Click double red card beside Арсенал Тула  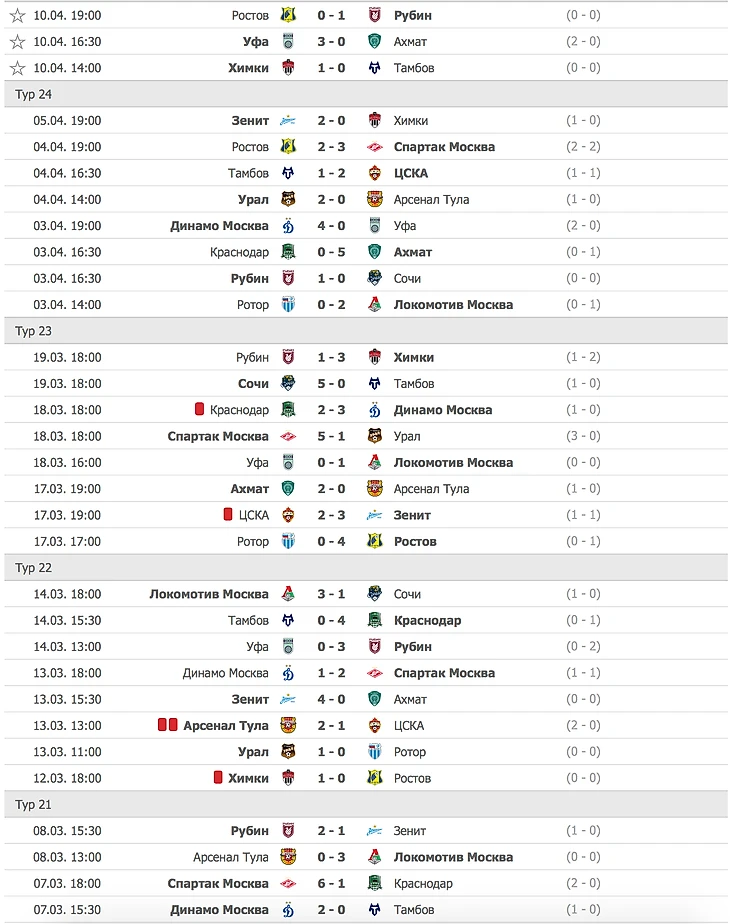pos(167,726)
